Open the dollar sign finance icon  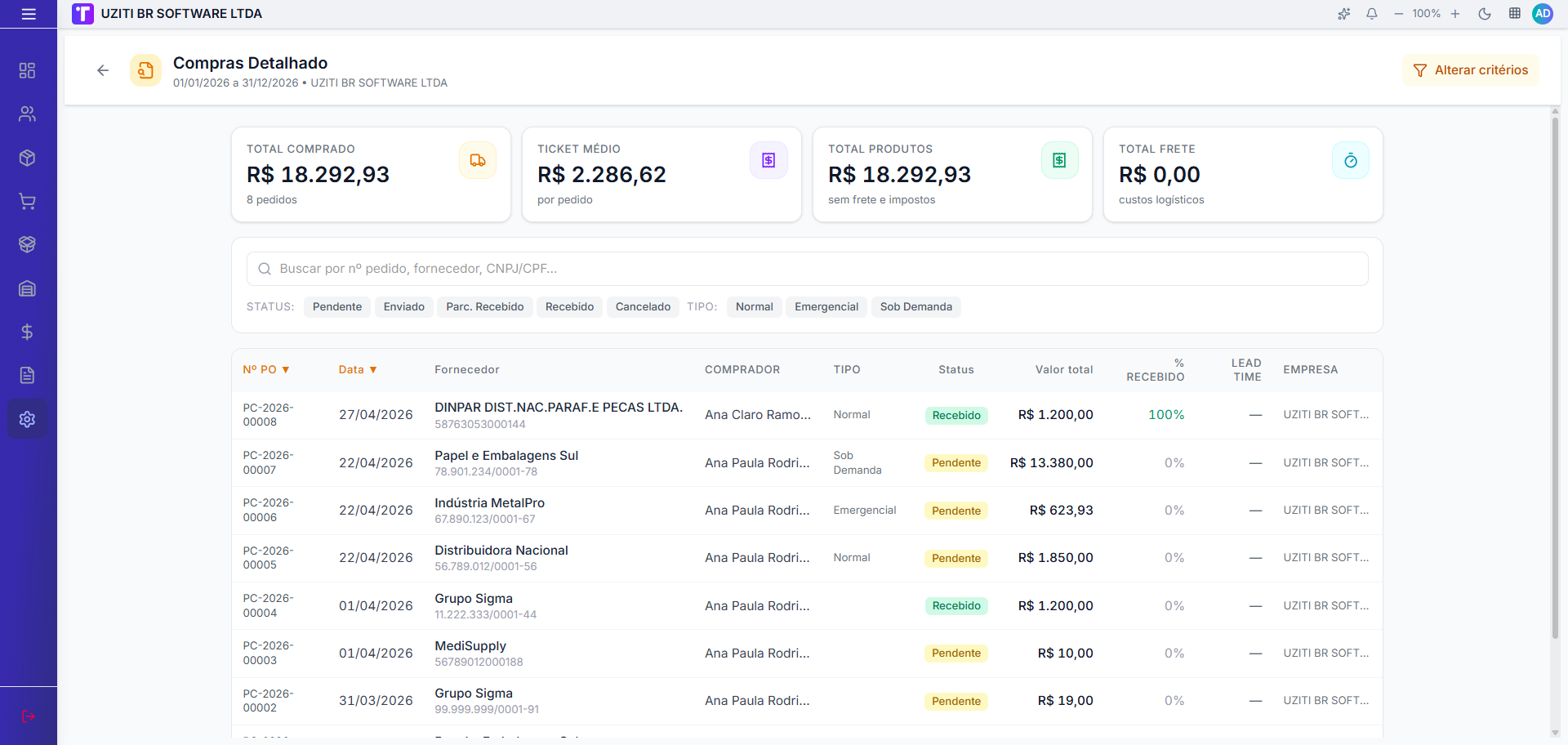(x=27, y=332)
